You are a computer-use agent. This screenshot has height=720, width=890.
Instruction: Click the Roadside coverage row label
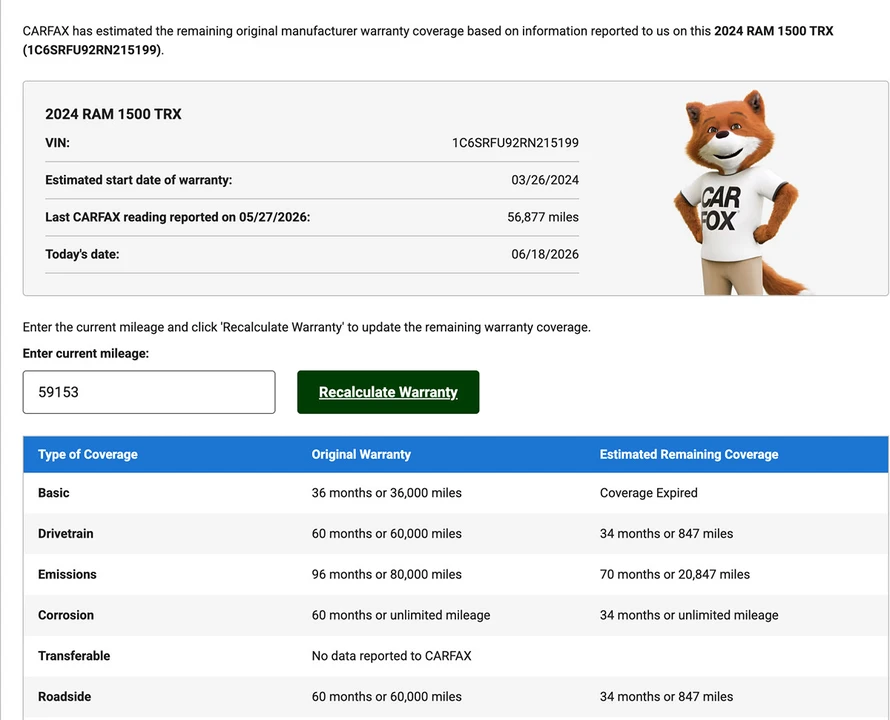(x=65, y=697)
